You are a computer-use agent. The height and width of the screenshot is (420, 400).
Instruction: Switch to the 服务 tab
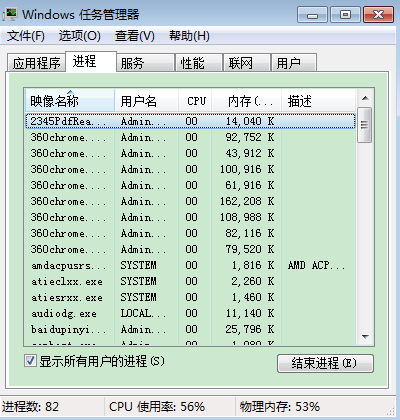[x=146, y=63]
